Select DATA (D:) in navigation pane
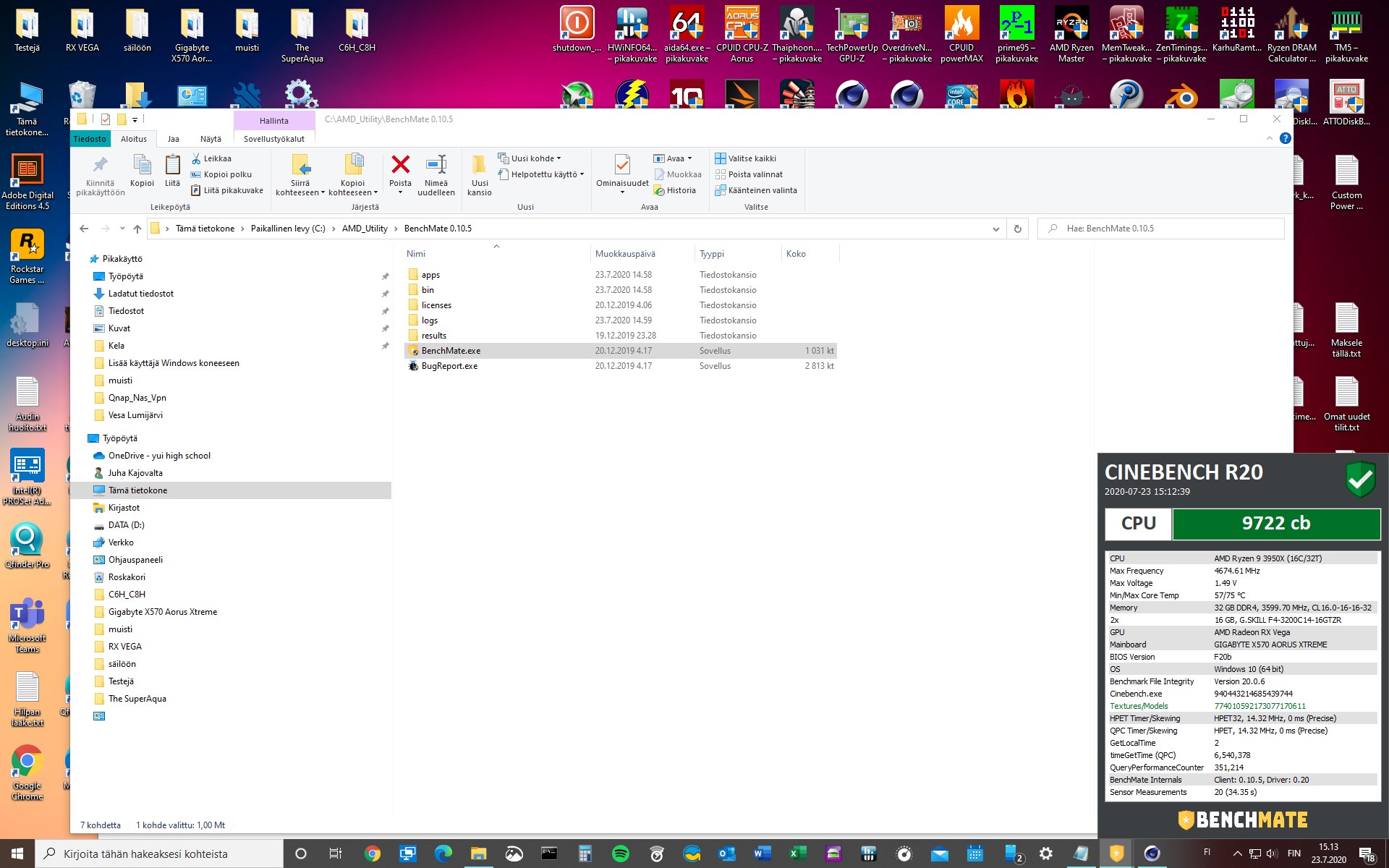The height and width of the screenshot is (868, 1389). [126, 525]
